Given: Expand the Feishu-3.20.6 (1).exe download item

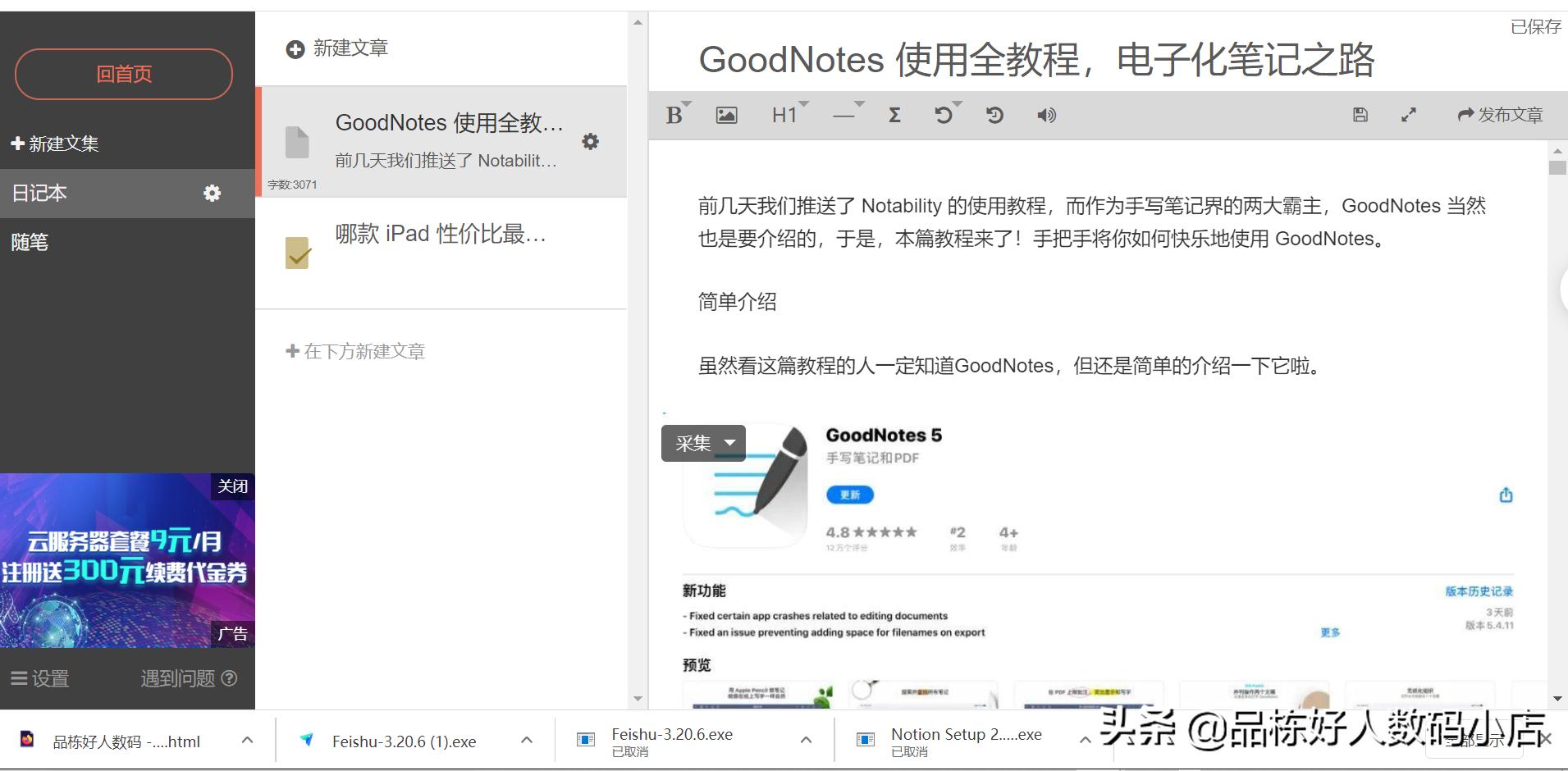Looking at the screenshot, I should point(526,739).
